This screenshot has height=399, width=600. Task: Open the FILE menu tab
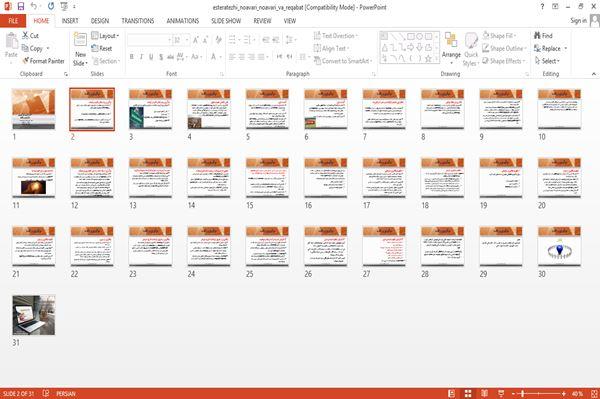click(x=13, y=21)
